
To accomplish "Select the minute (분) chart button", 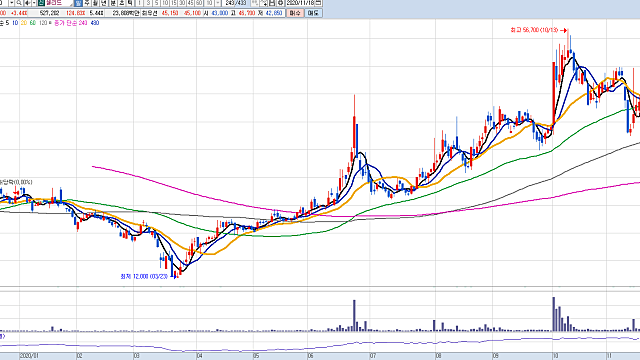I will (x=113, y=3).
